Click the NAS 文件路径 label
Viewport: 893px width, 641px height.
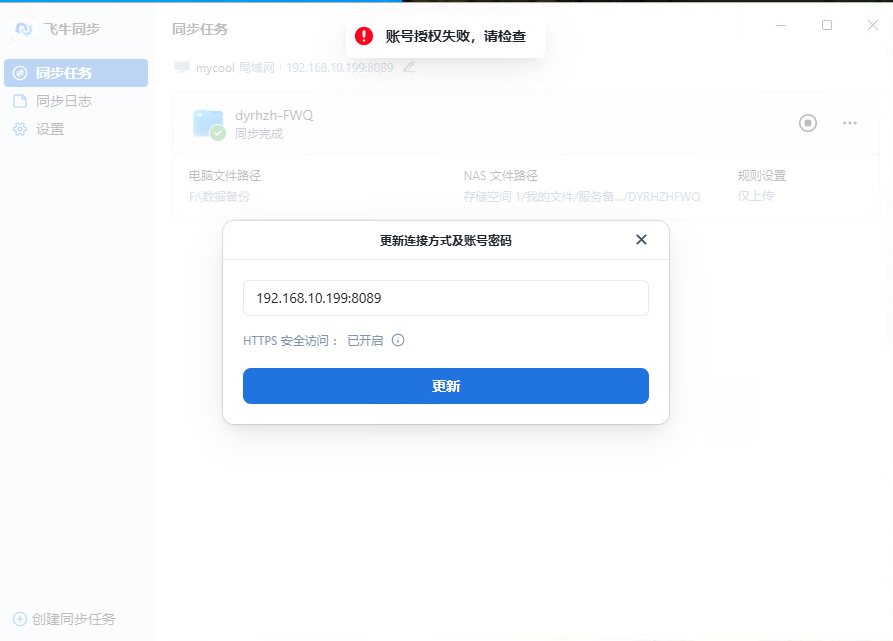(500, 175)
